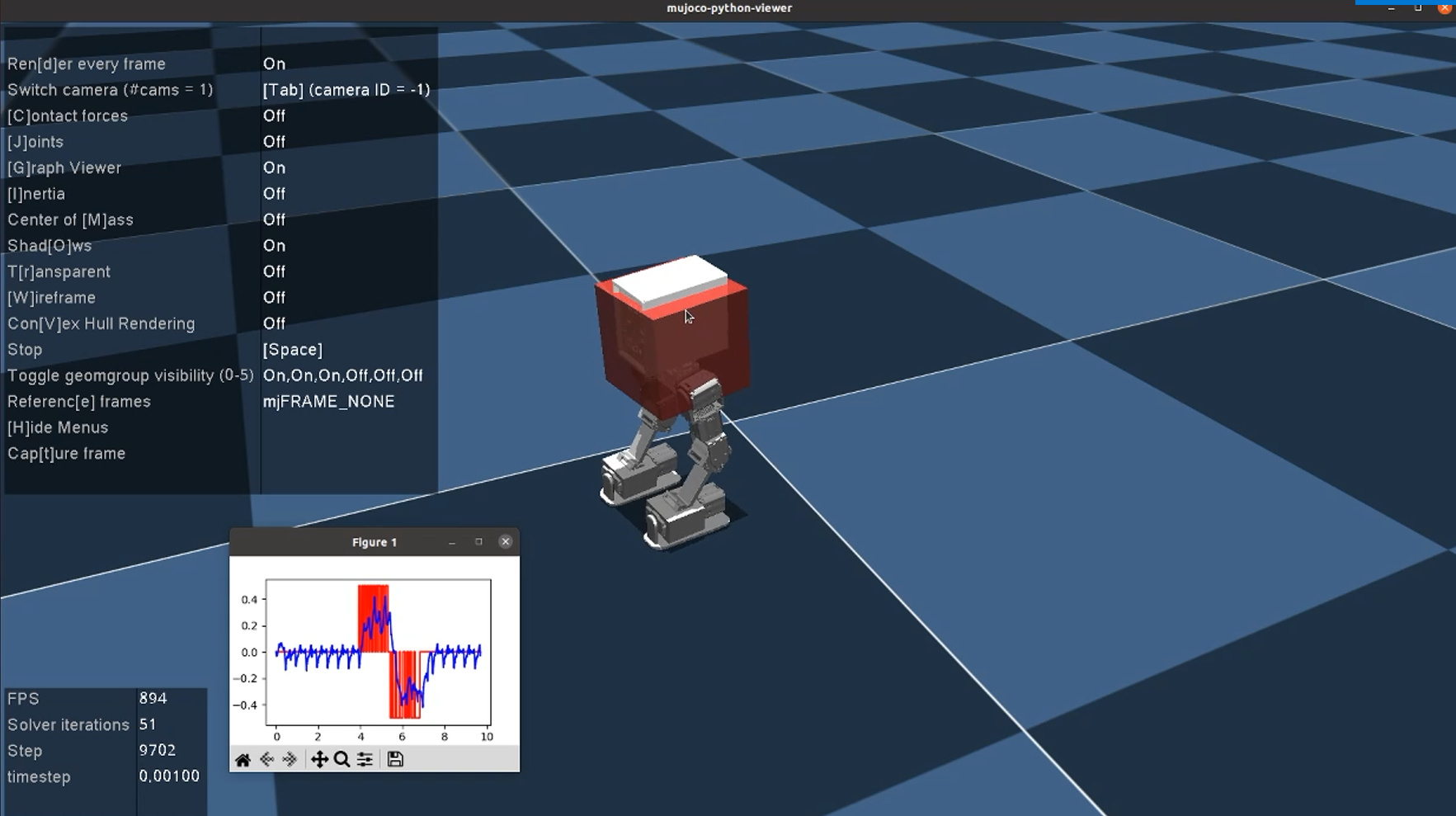Screen dimensions: 1456x816
Task: Click the 'Stop' row label
Action: tap(25, 350)
